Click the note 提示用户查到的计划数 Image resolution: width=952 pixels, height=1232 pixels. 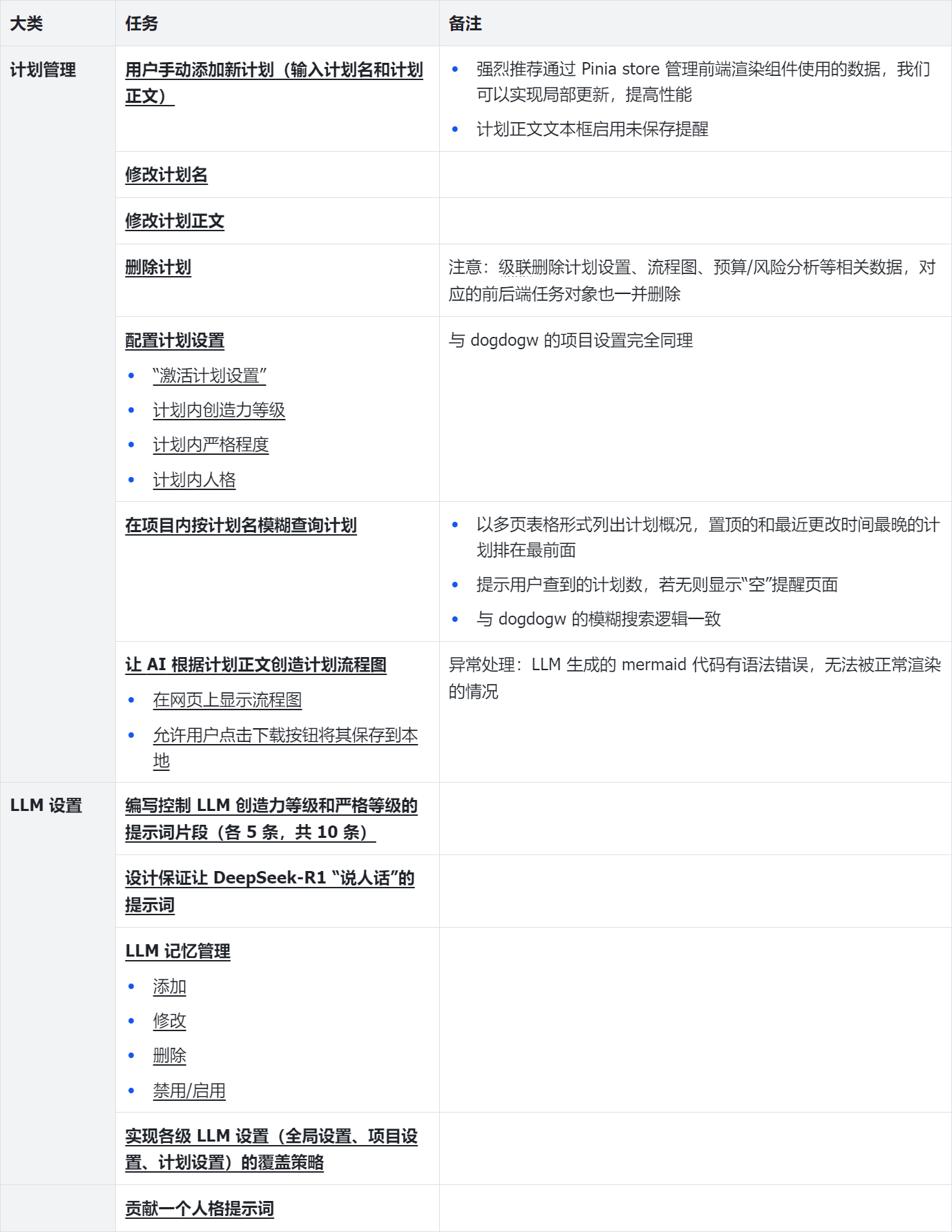[657, 585]
